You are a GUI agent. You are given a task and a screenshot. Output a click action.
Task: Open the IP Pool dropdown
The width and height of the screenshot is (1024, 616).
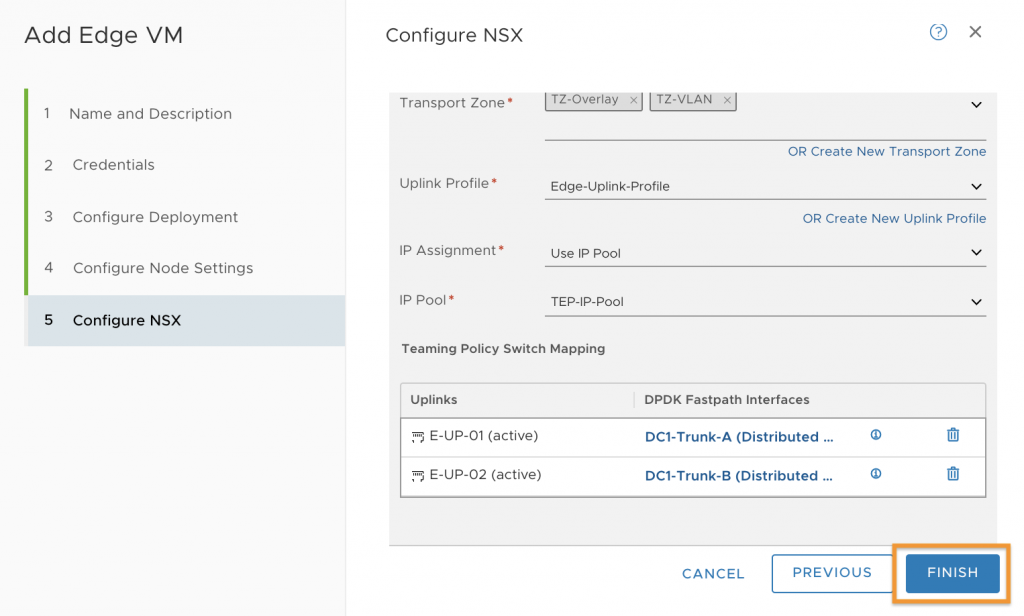tap(765, 302)
